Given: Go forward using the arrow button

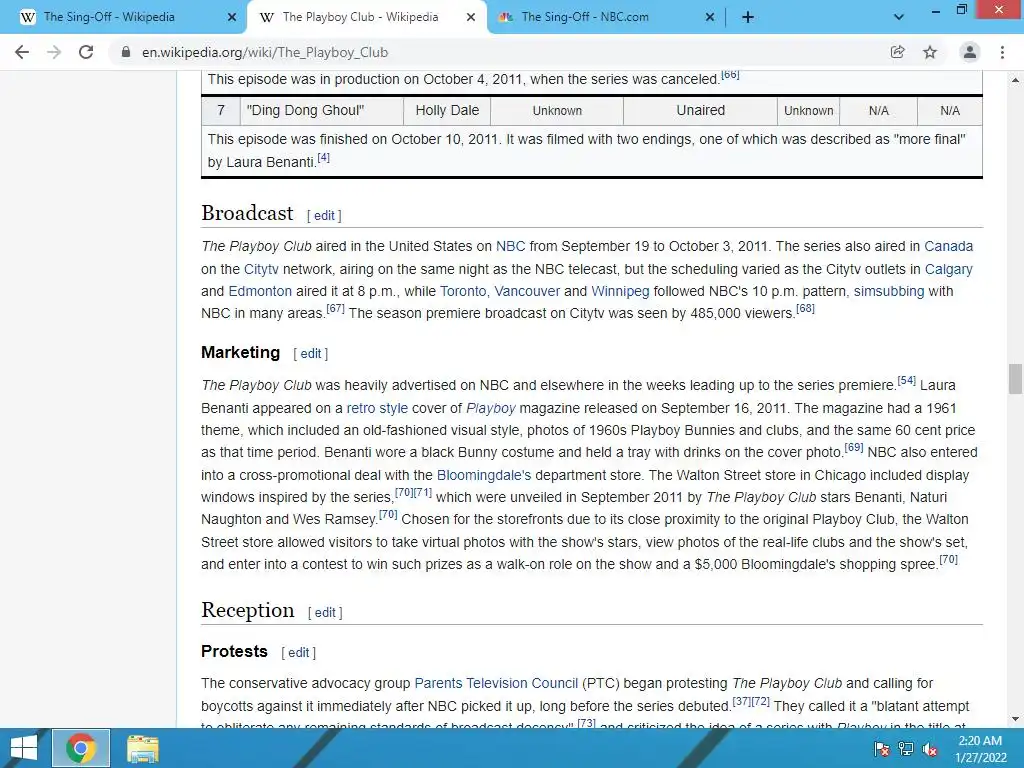Looking at the screenshot, I should (54, 52).
